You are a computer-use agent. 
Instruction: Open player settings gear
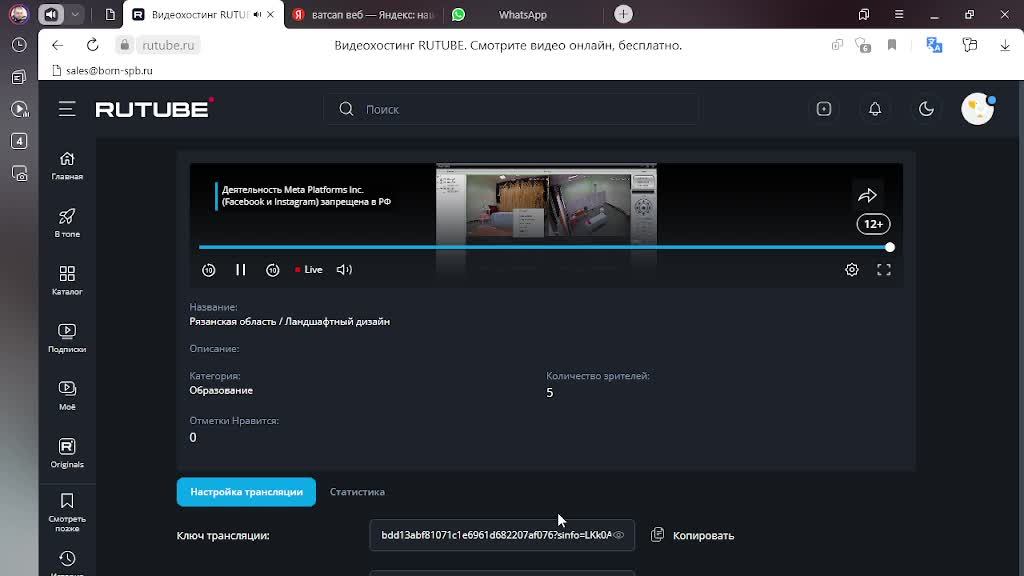852,270
